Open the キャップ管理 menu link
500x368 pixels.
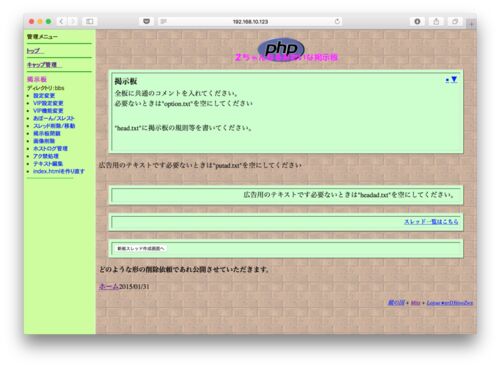pos(44,65)
